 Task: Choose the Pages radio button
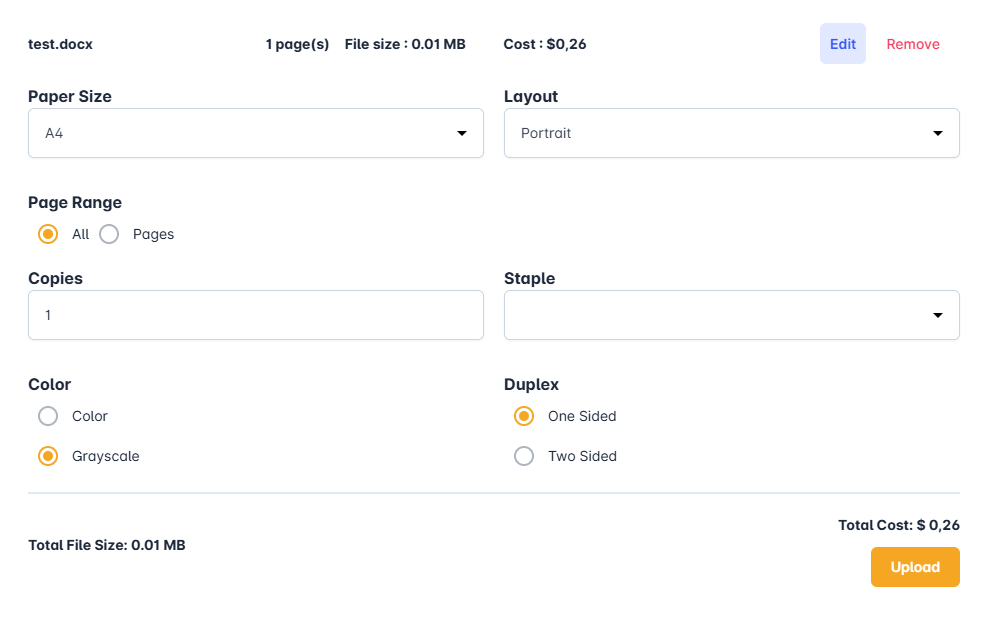click(109, 234)
